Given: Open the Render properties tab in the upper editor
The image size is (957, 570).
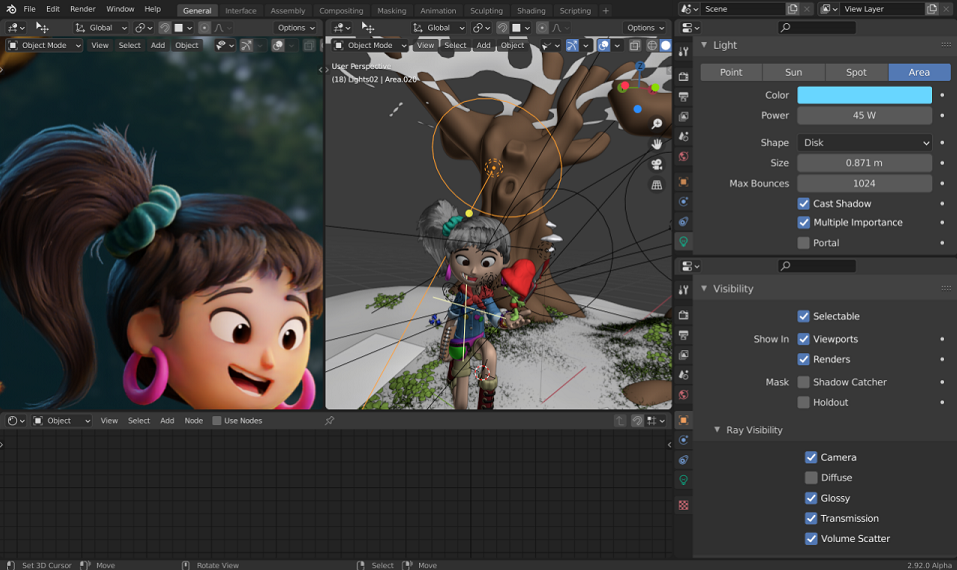Looking at the screenshot, I should (684, 76).
